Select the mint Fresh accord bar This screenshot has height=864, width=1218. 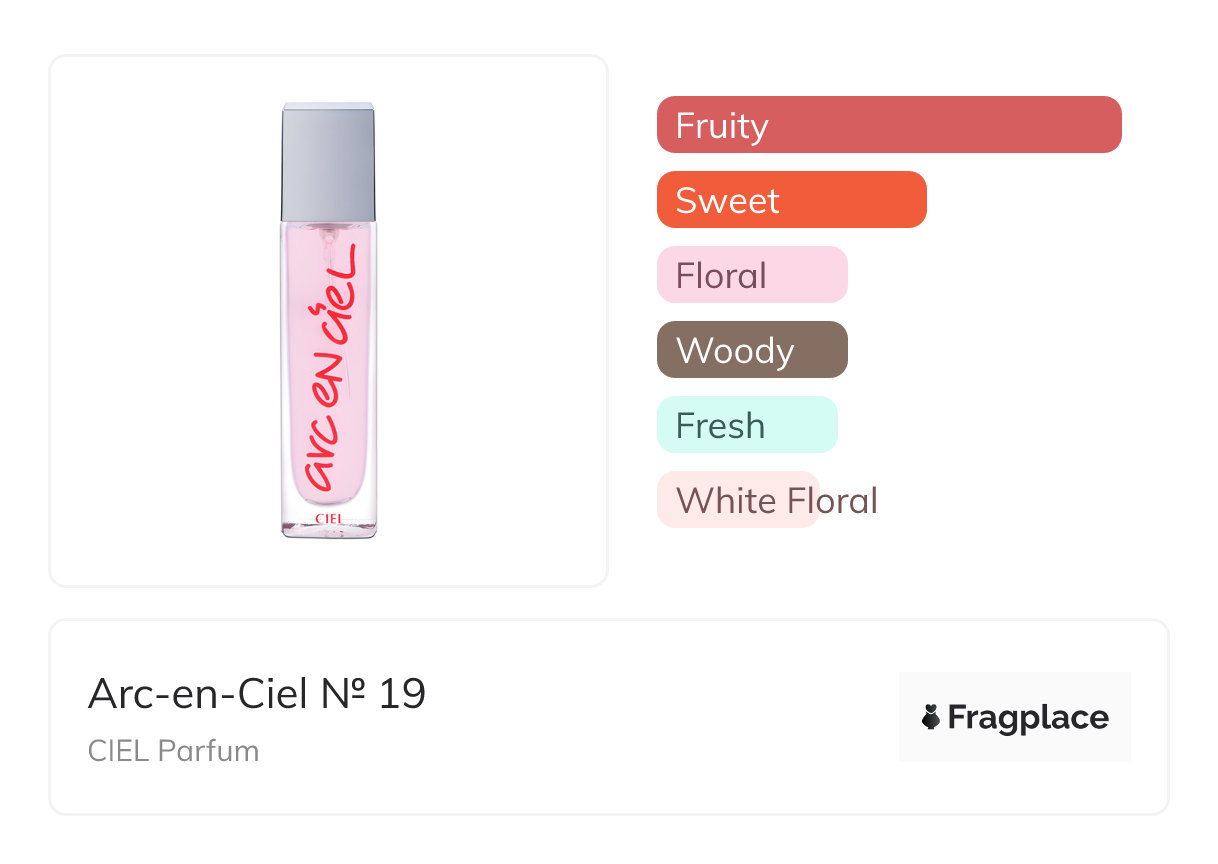(x=746, y=425)
